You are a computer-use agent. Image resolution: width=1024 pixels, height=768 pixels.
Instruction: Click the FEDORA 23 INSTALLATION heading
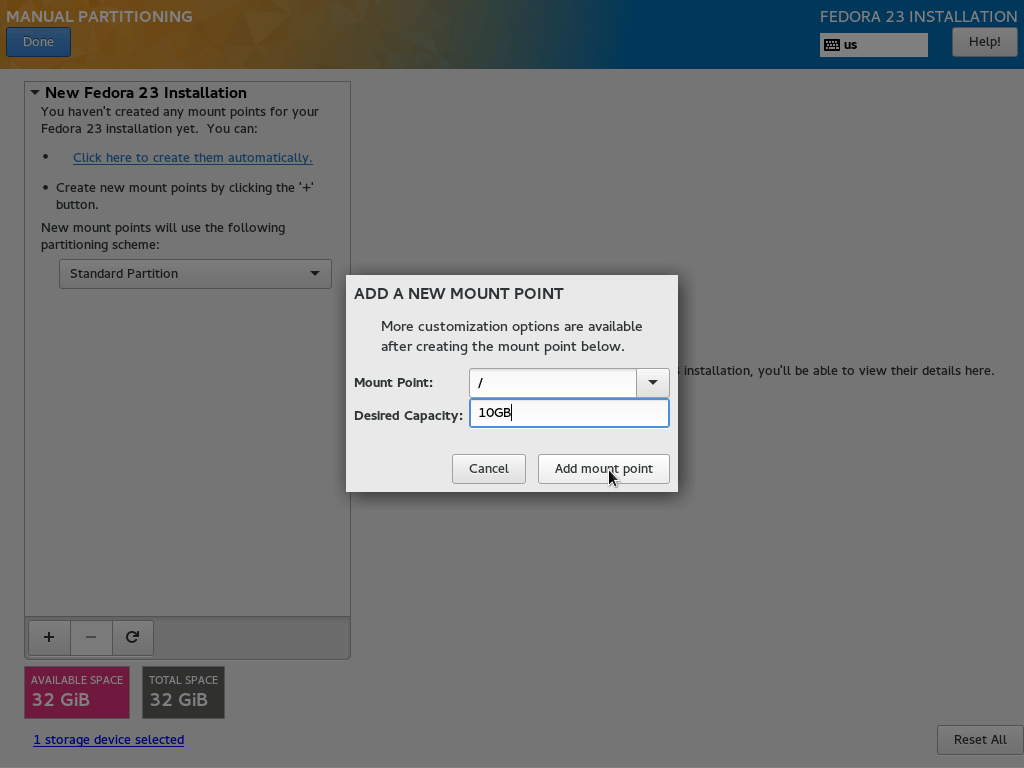(918, 16)
